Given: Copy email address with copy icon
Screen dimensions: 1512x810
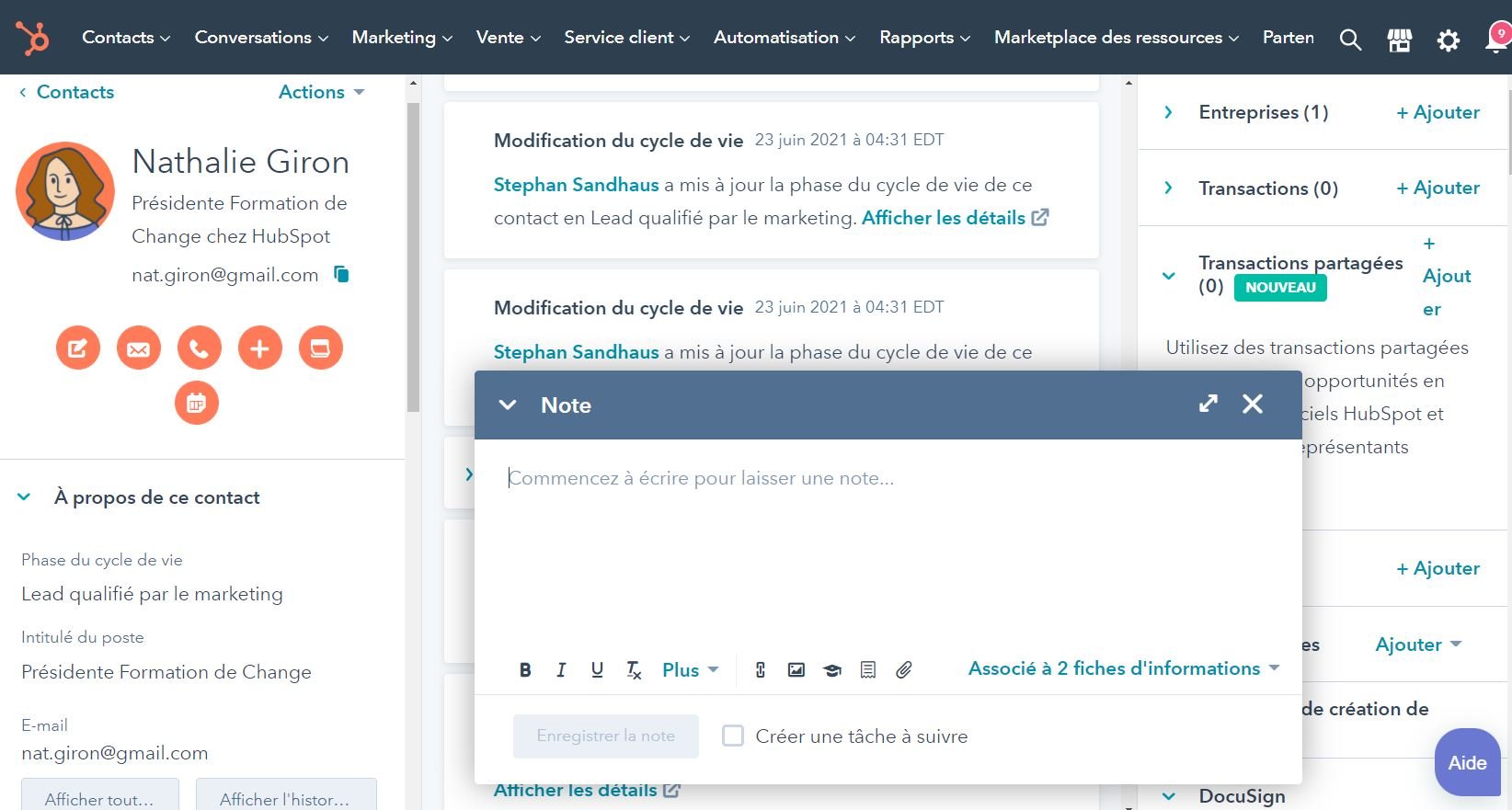Looking at the screenshot, I should point(341,274).
